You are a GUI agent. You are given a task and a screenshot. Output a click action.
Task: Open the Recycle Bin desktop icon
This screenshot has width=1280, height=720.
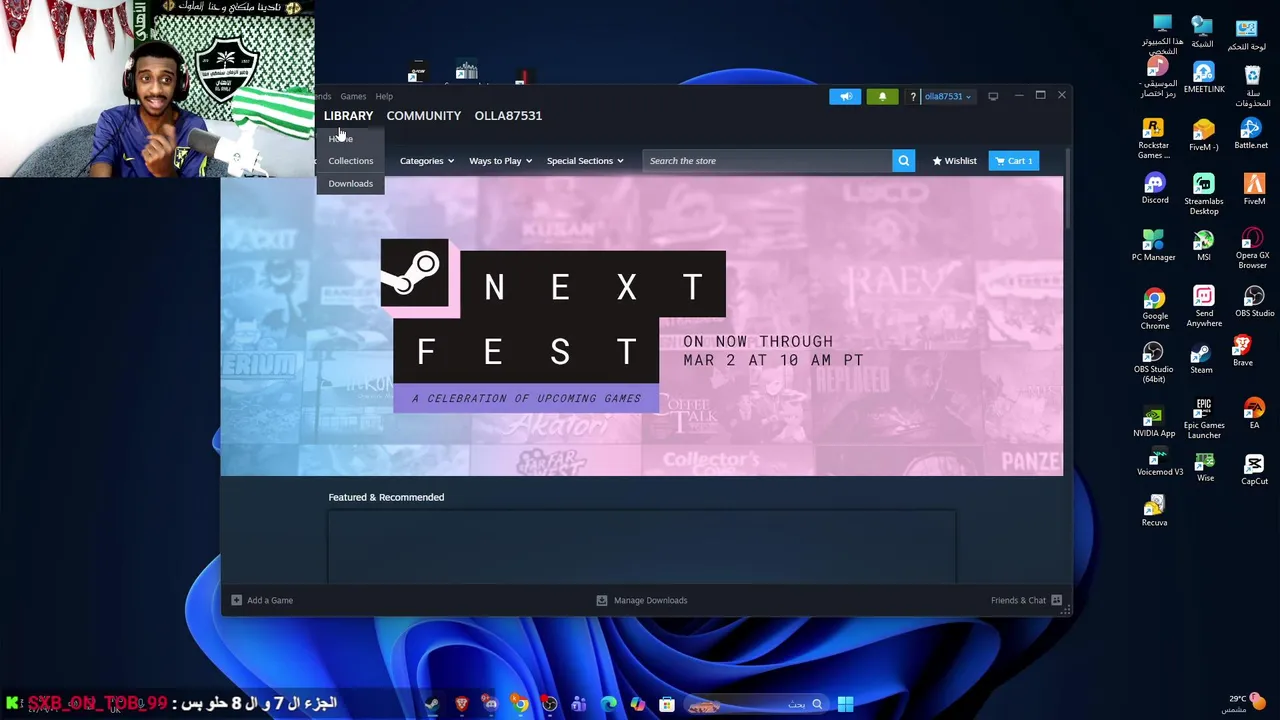1252,87
